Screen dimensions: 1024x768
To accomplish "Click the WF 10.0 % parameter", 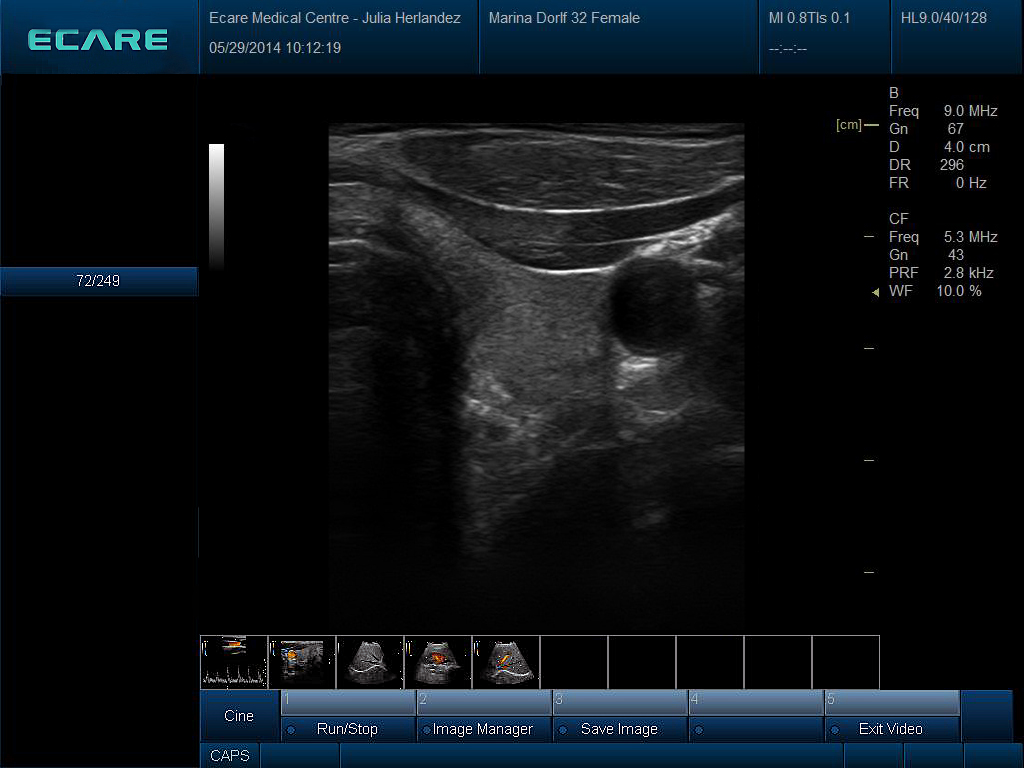I will (x=935, y=291).
